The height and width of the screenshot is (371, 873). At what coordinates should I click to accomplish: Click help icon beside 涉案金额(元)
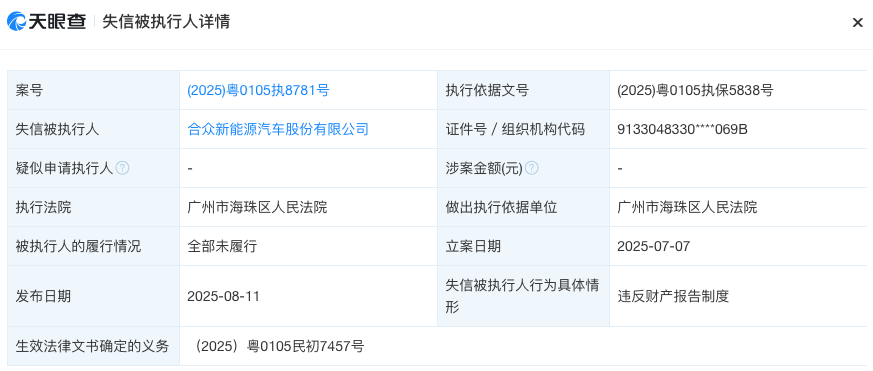(532, 168)
